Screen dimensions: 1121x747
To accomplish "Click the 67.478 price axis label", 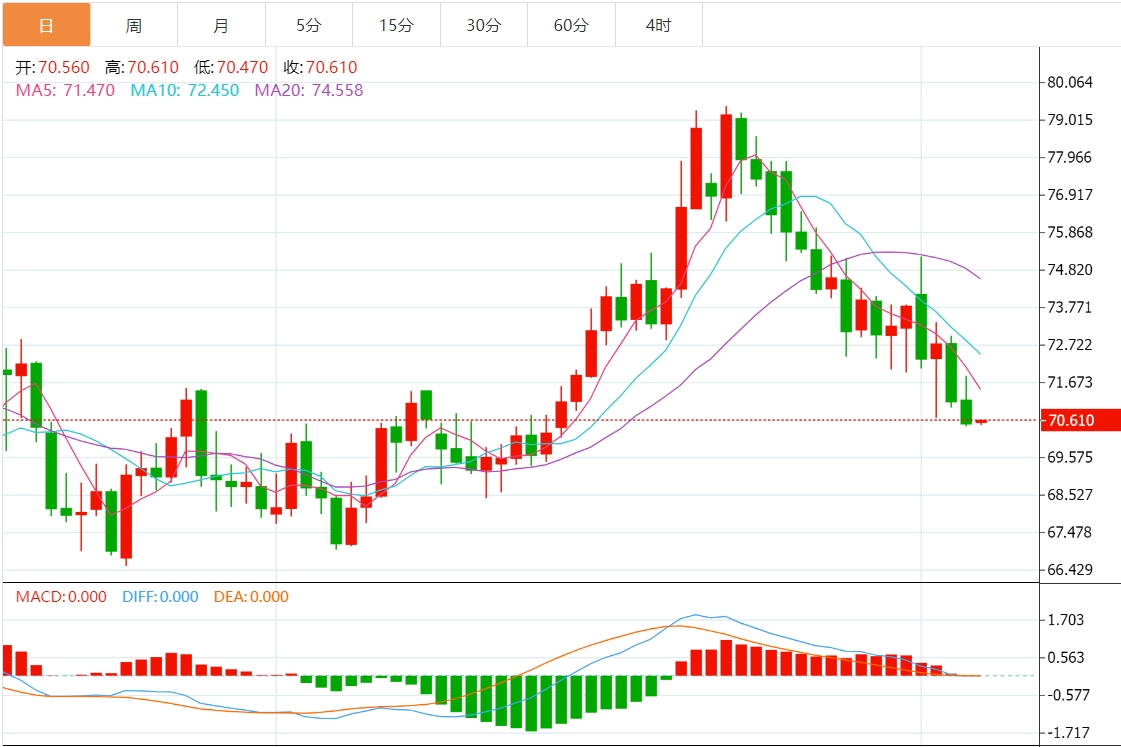I will pyautogui.click(x=1070, y=532).
